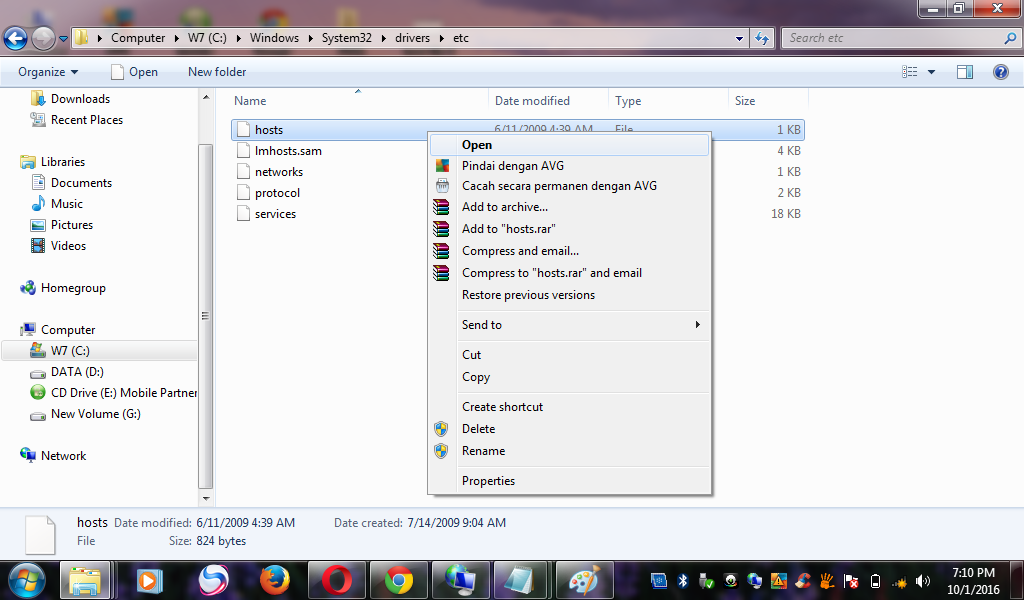Viewport: 1024px width, 600px height.
Task: Open recent pages dropdown beside Forward arrow
Action: (x=63, y=39)
